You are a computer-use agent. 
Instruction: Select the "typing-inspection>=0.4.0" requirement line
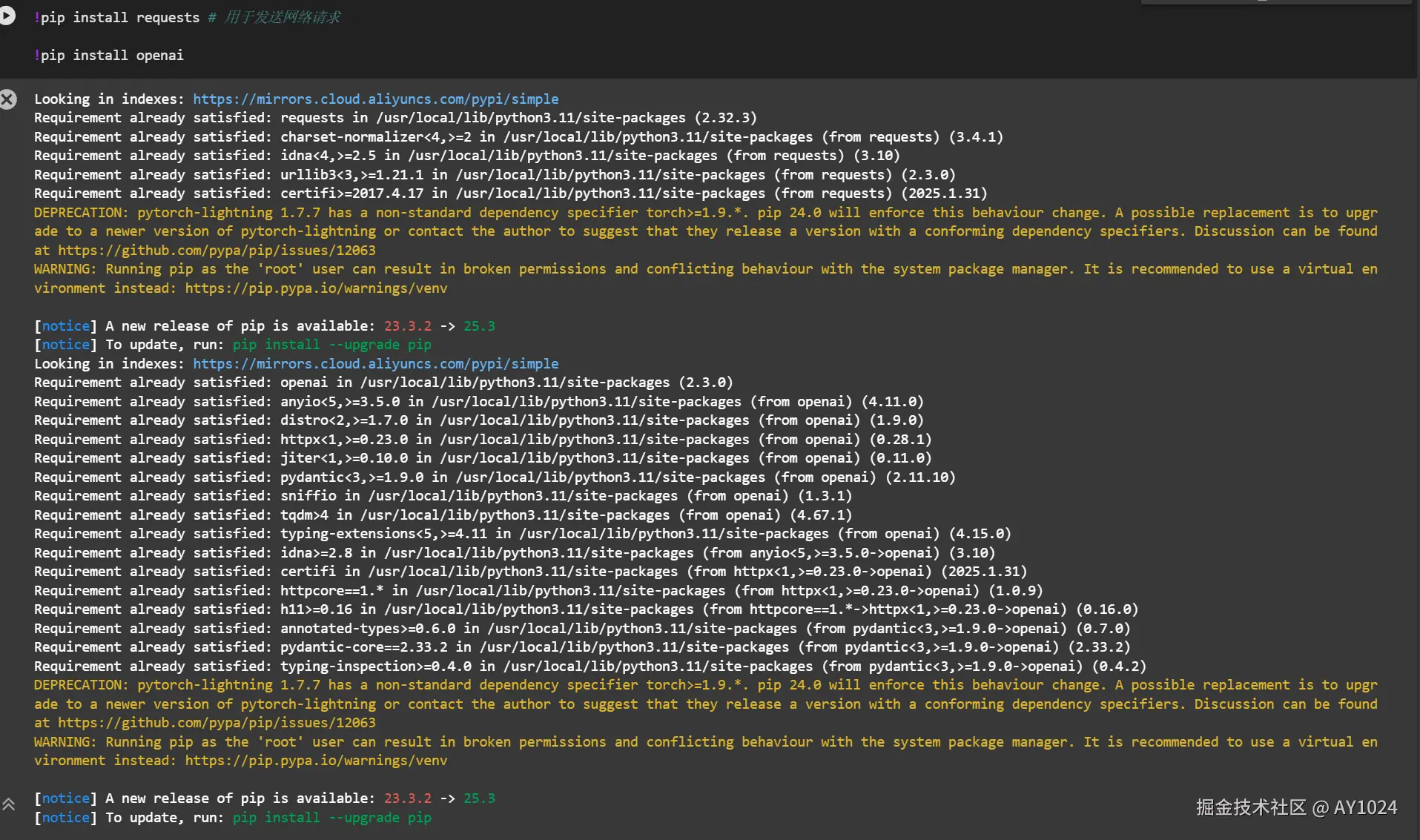(x=590, y=667)
